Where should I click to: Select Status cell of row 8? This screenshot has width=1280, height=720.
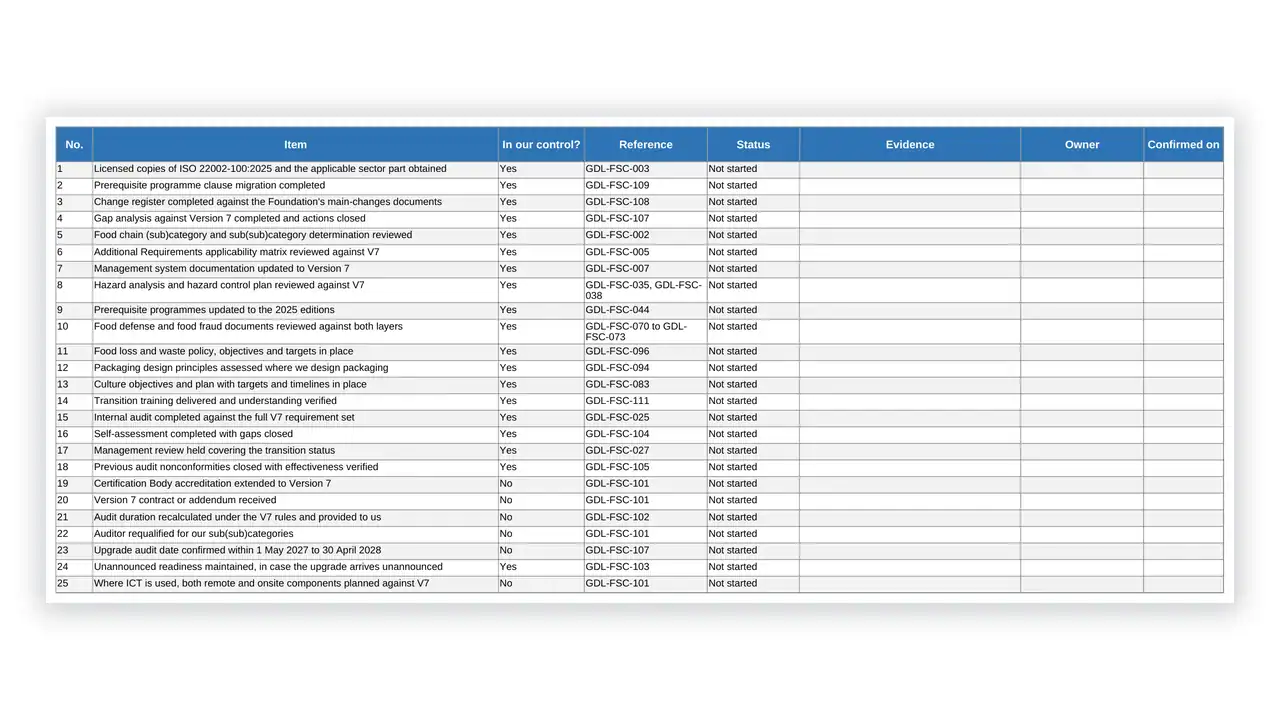click(x=753, y=290)
